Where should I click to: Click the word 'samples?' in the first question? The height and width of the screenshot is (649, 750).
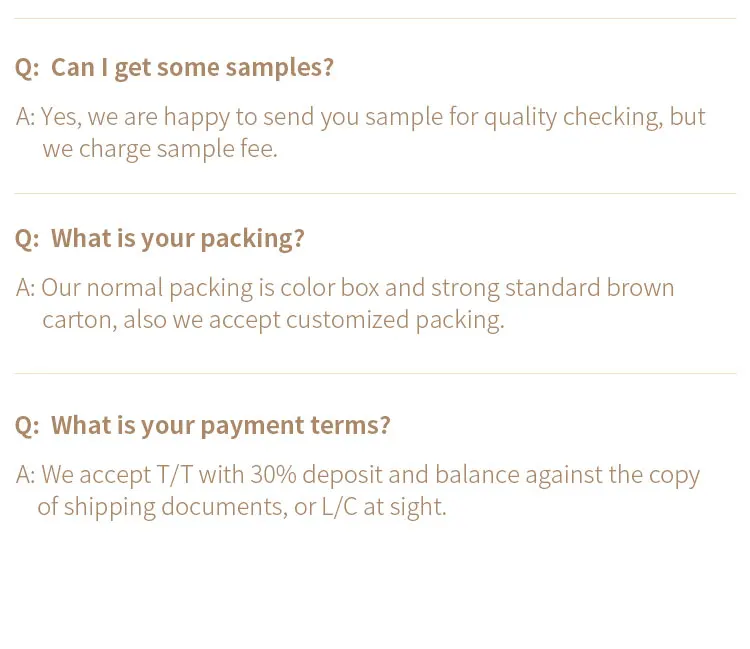click(x=279, y=68)
